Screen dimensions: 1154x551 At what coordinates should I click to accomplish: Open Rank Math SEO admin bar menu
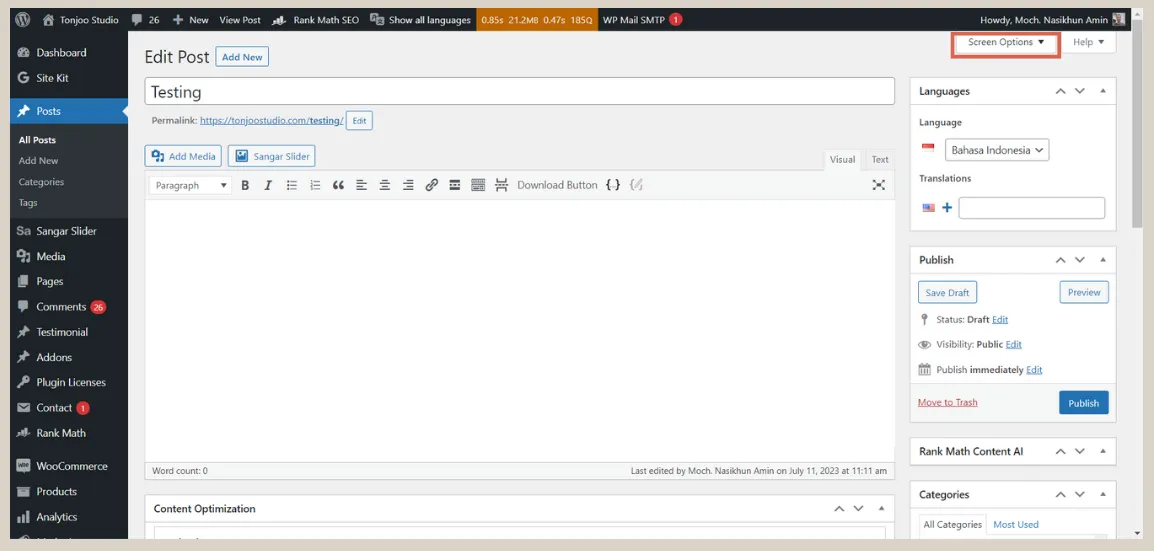[316, 20]
